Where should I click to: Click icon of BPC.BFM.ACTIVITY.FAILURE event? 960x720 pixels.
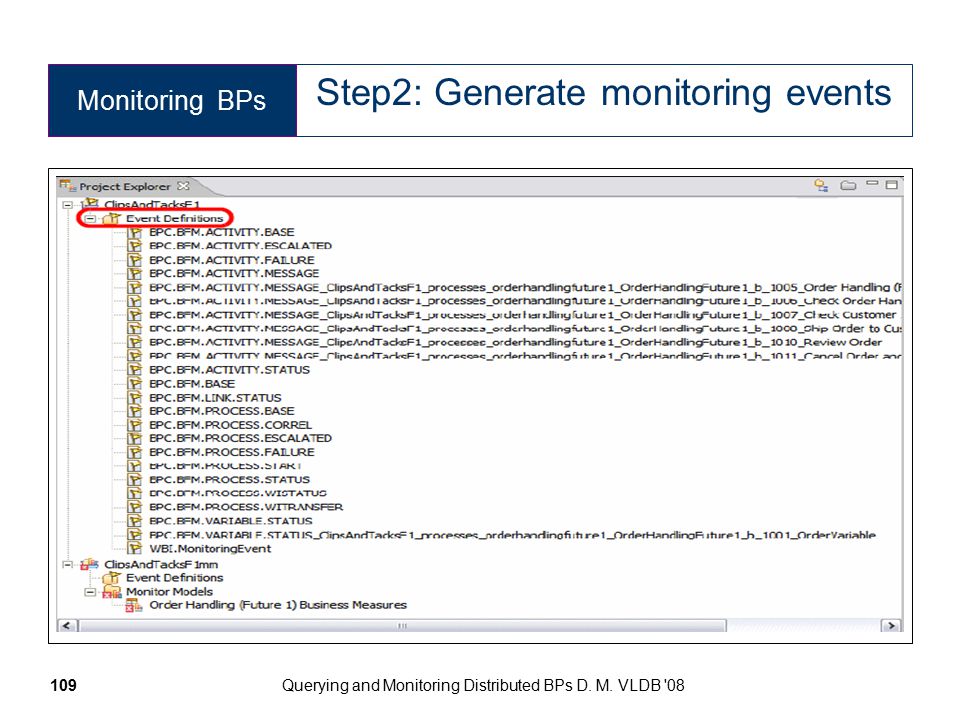135,260
